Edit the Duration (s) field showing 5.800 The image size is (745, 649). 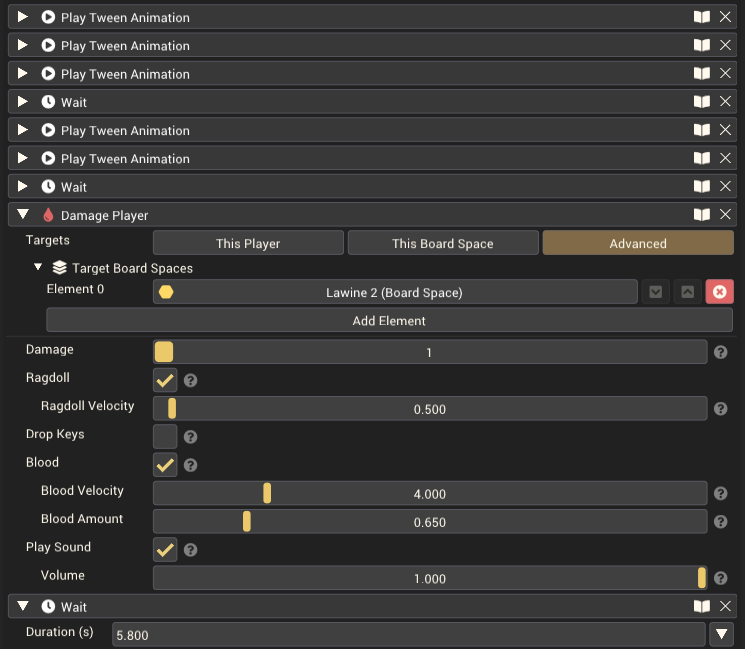pos(409,635)
